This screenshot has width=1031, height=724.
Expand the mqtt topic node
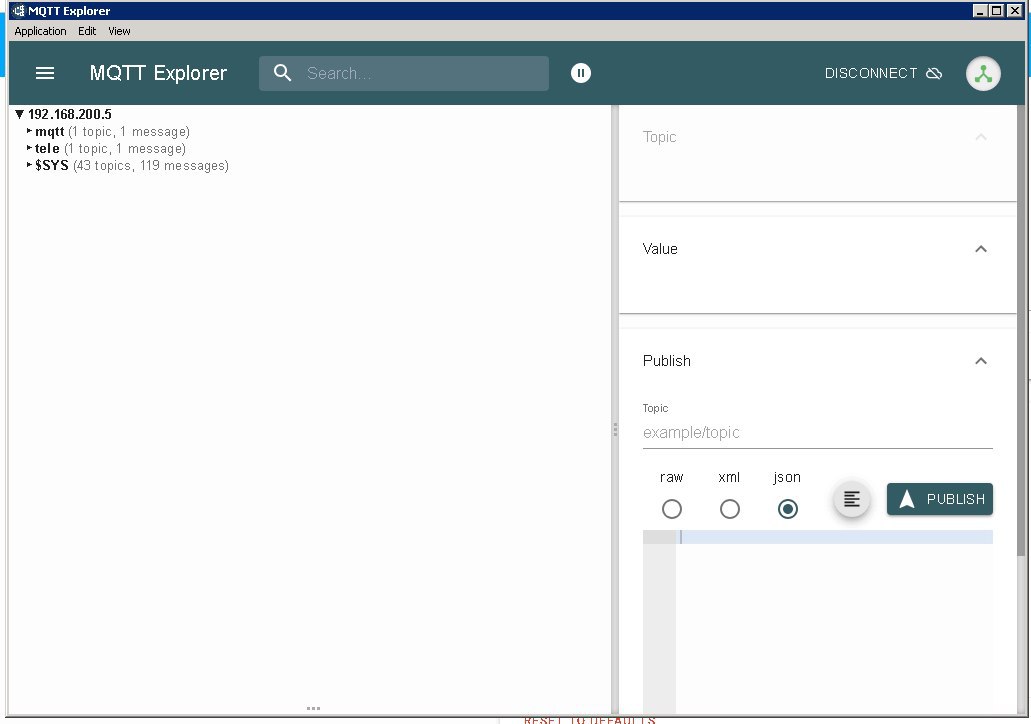tap(30, 131)
